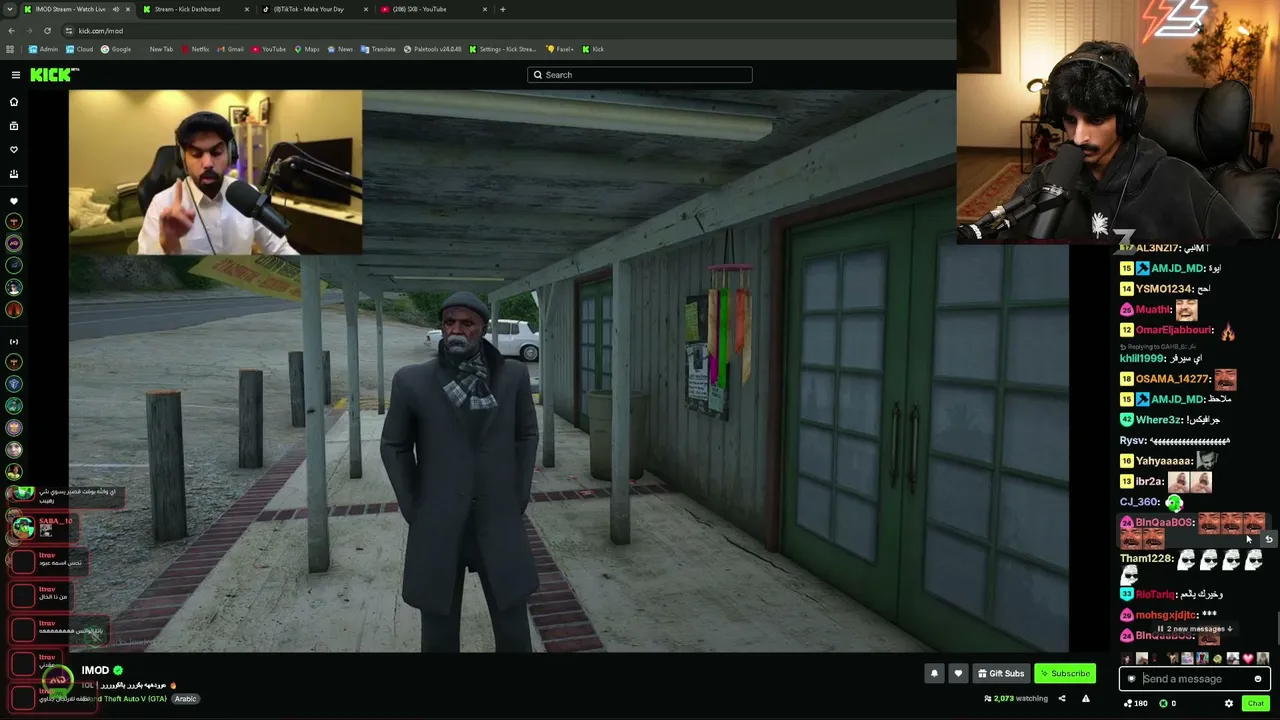The height and width of the screenshot is (720, 1280).
Task: Click chat username Muath
Action: [x=1153, y=310]
